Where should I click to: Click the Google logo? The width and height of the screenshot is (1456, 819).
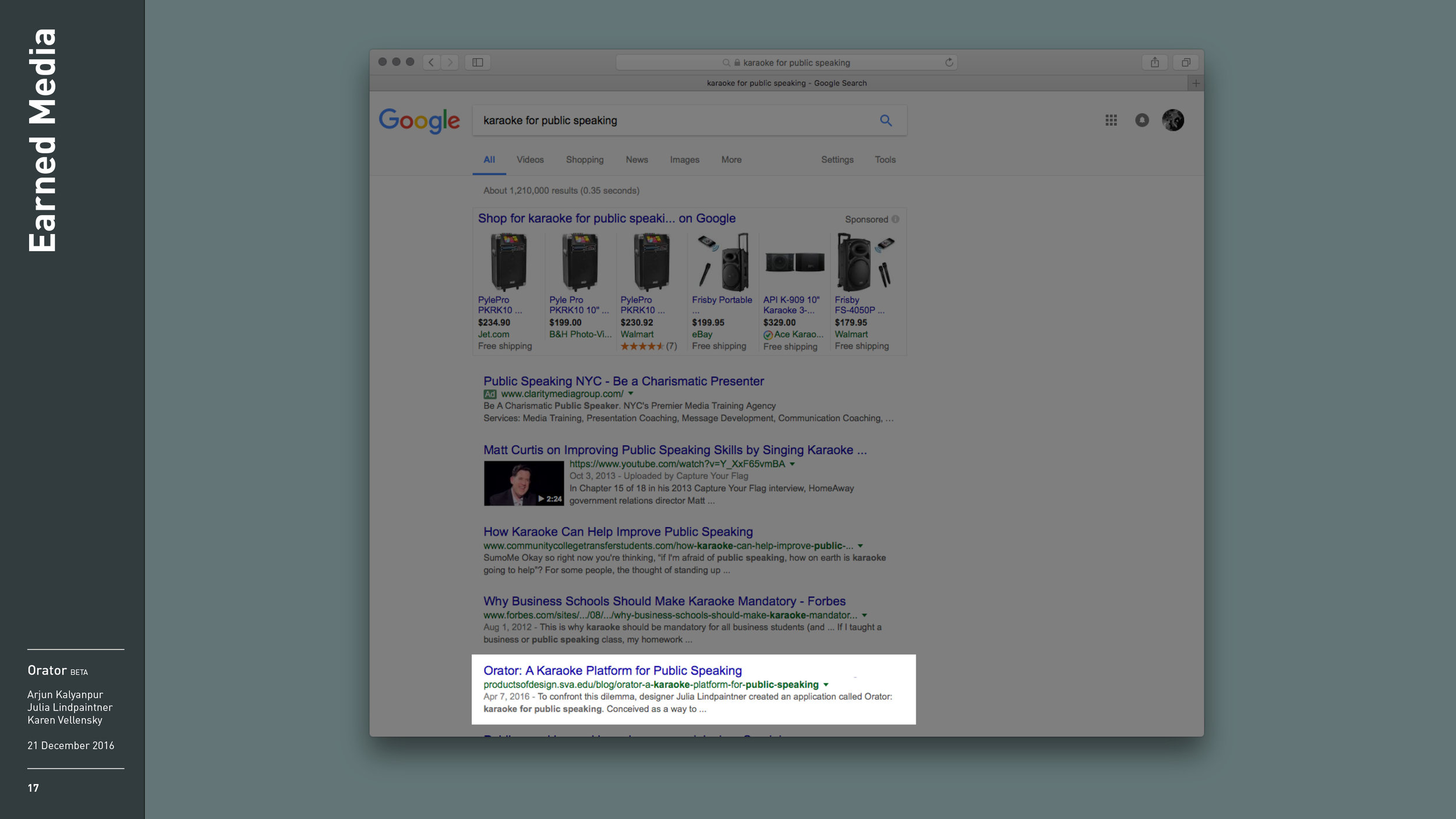tap(419, 121)
